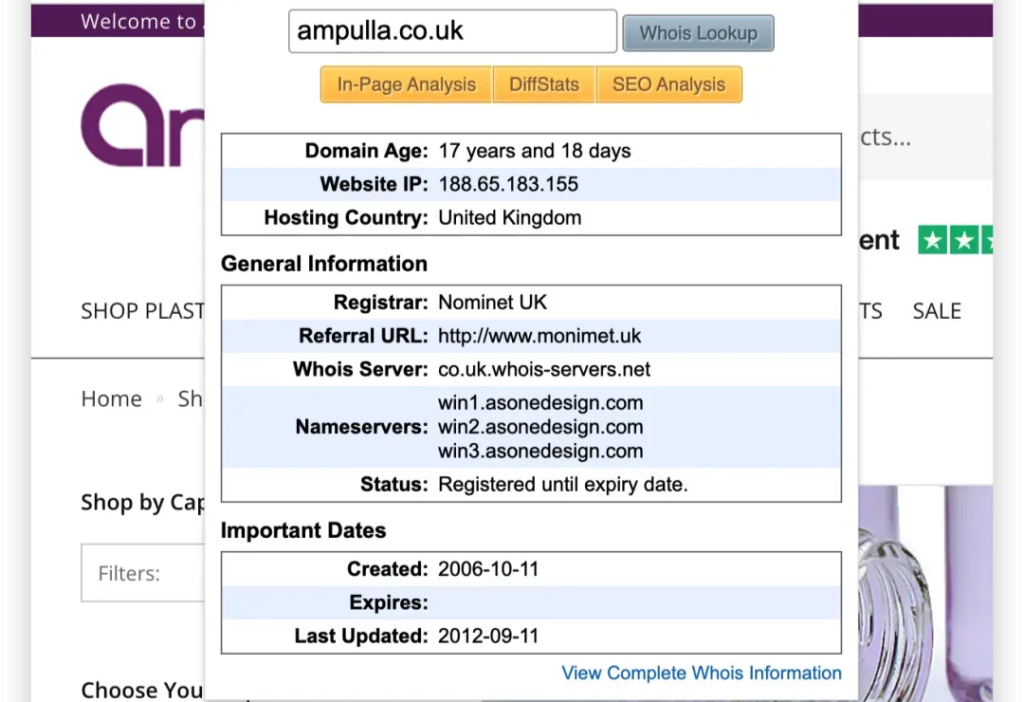This screenshot has width=1024, height=702.
Task: Open the SHOP PLAST menu item on the webpage
Action: [142, 311]
